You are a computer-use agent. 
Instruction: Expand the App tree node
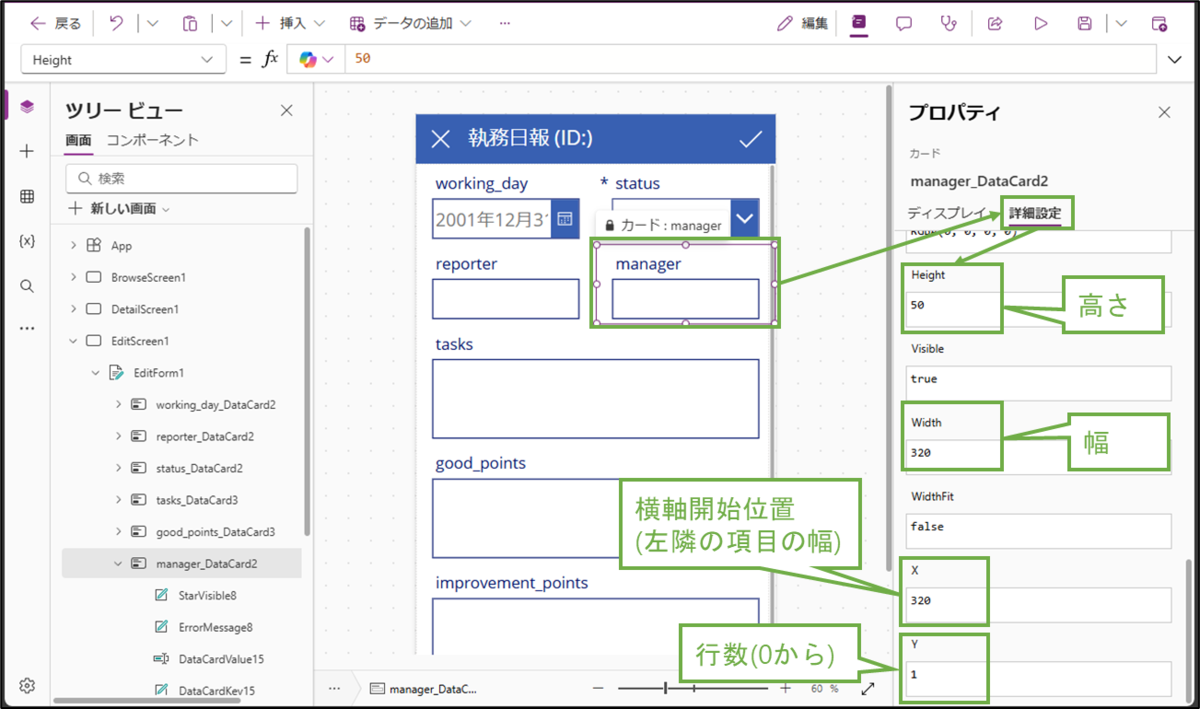(x=73, y=245)
